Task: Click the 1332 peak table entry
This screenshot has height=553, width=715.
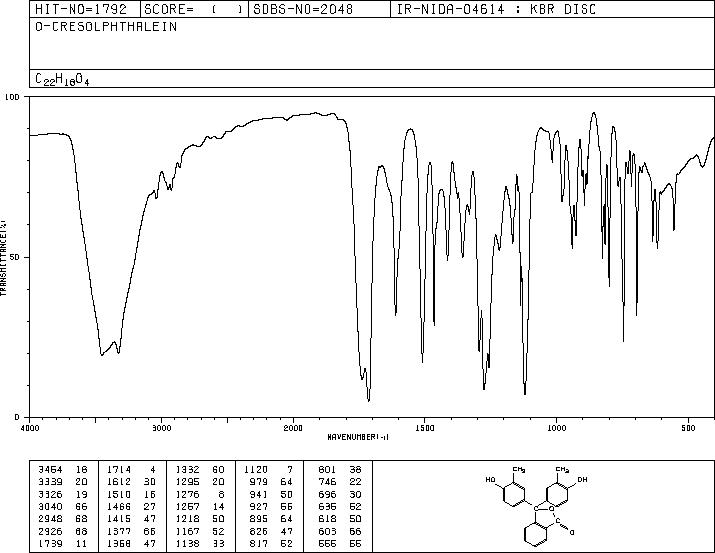Action: pos(187,470)
